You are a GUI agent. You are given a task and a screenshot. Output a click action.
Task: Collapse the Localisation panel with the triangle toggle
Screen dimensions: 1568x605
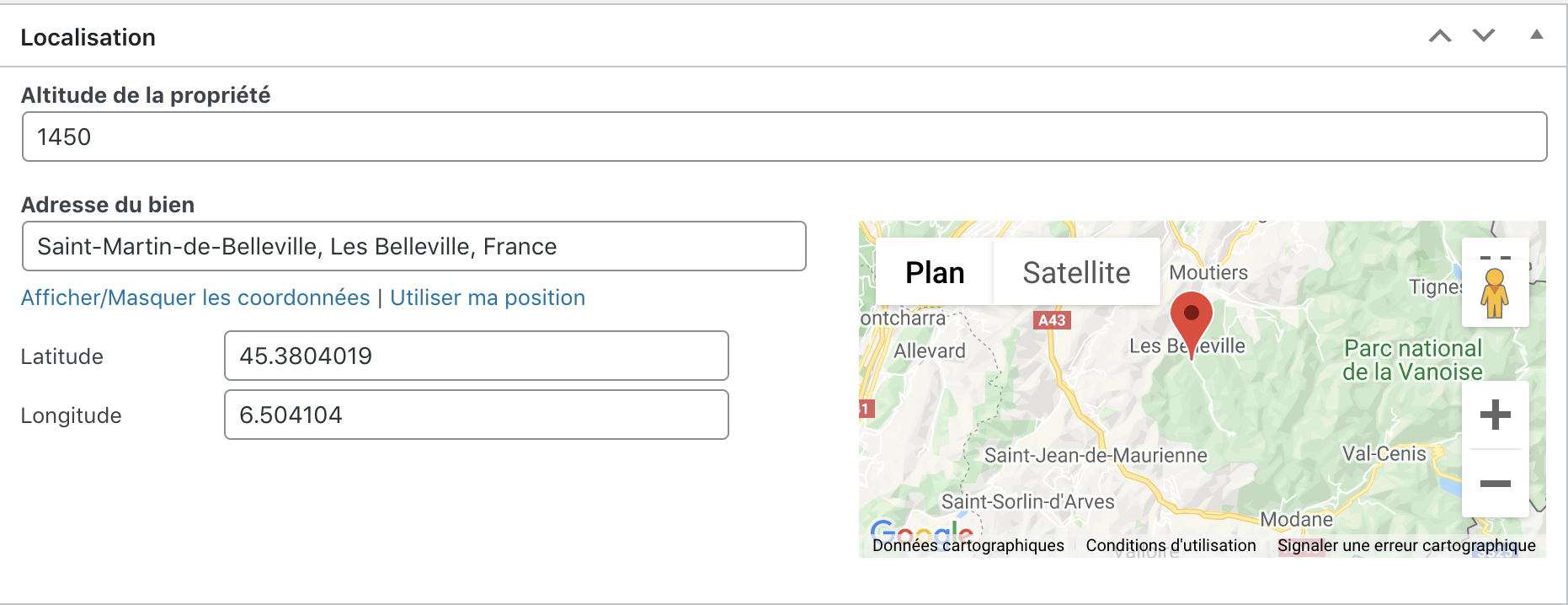tap(1537, 35)
